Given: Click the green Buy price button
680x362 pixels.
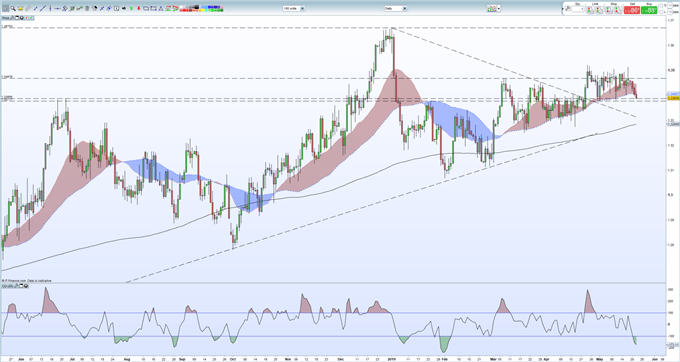Looking at the screenshot, I should (x=649, y=10).
